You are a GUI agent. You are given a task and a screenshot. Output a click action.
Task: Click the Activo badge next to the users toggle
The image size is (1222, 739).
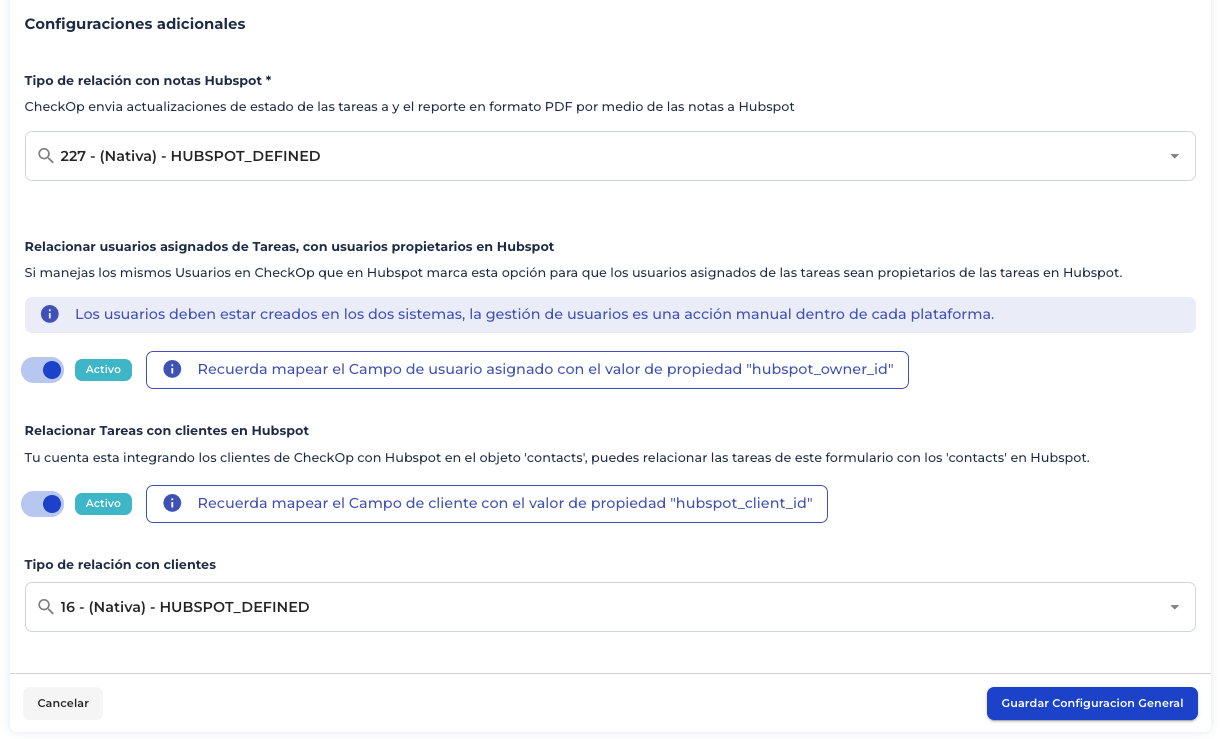pyautogui.click(x=103, y=369)
